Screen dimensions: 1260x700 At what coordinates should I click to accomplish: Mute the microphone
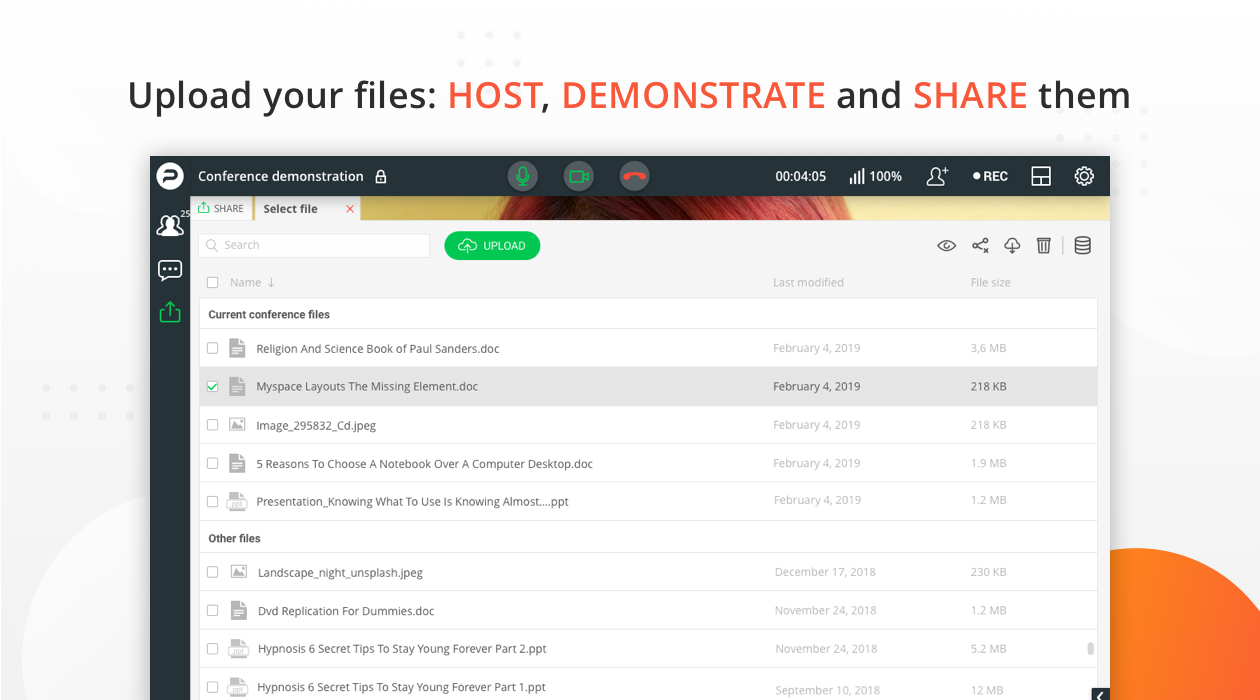point(522,177)
